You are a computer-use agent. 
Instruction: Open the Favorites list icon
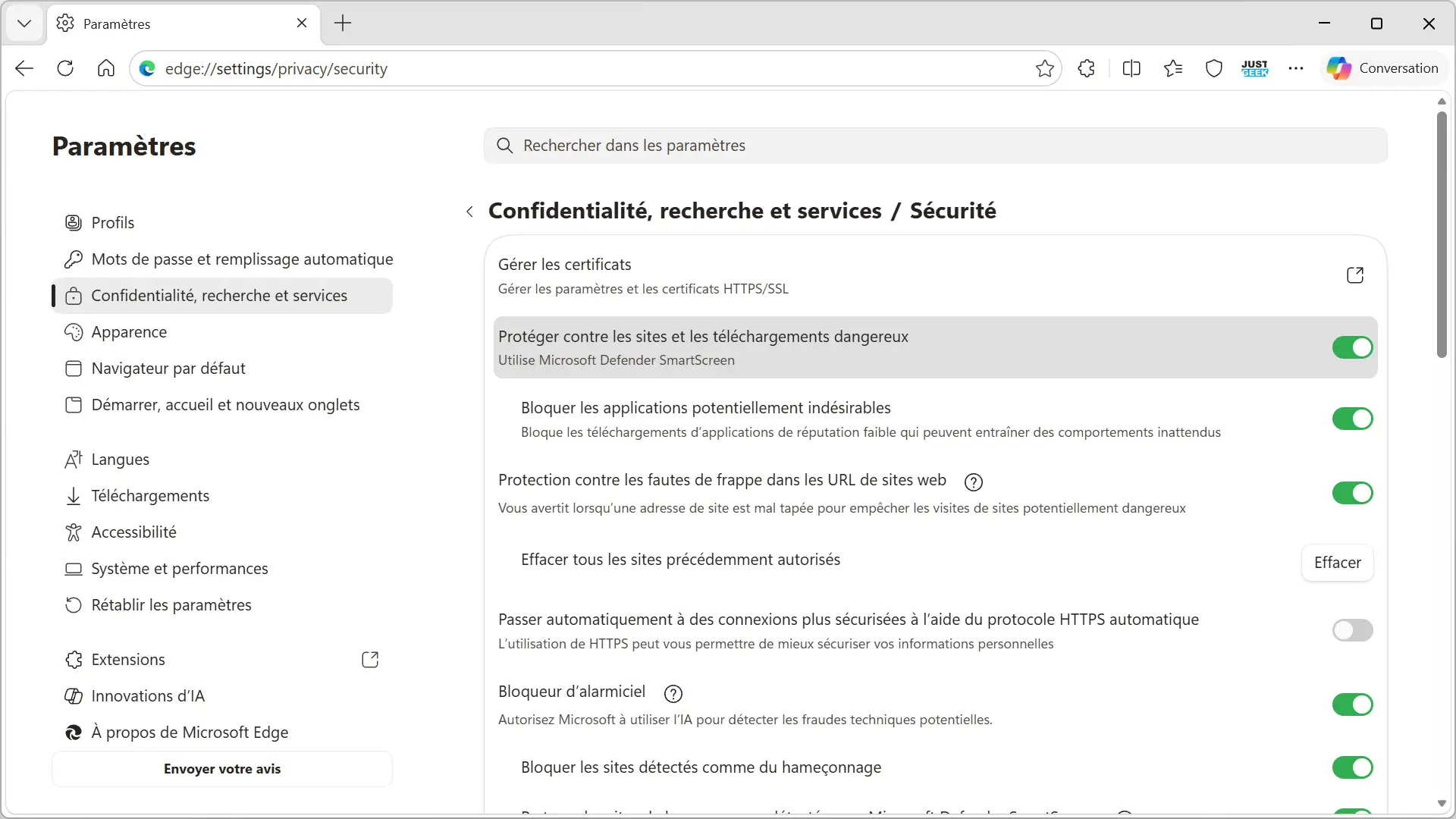(1173, 68)
